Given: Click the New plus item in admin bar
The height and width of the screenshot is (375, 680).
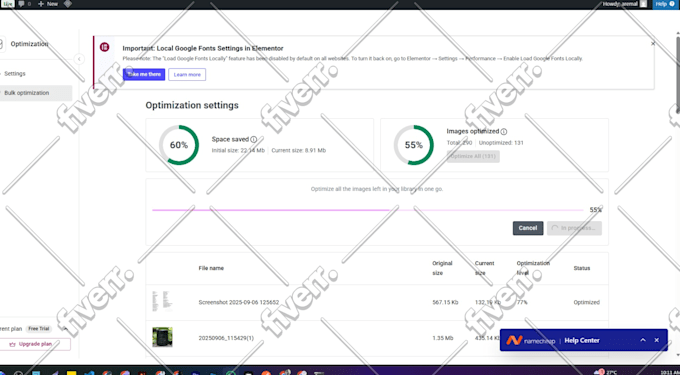Looking at the screenshot, I should coord(48,4).
